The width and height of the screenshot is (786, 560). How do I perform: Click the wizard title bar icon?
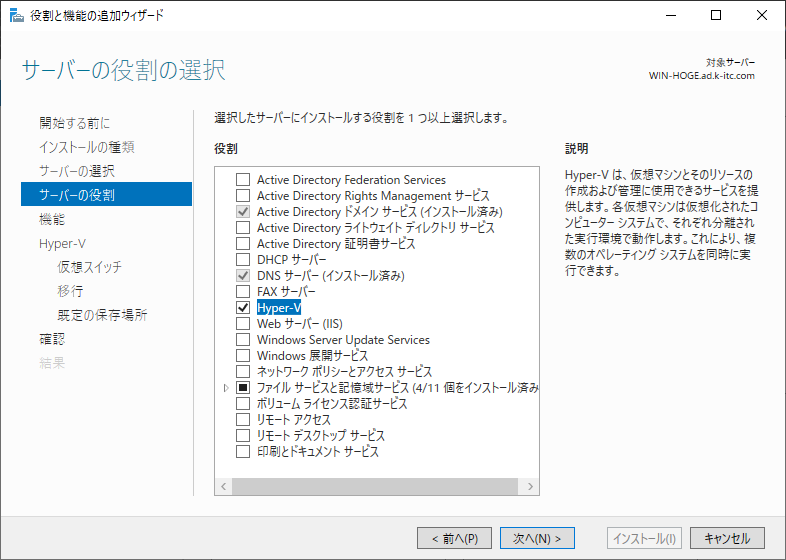(17, 16)
